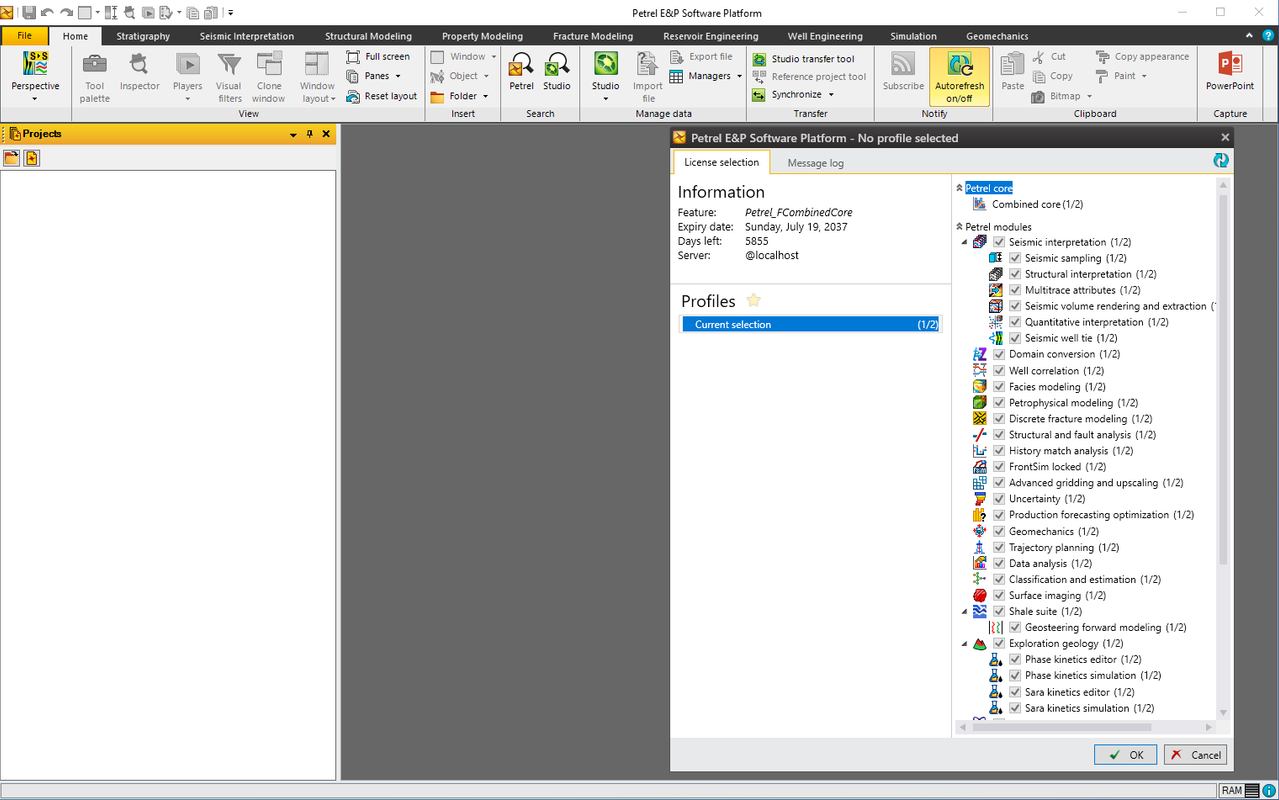Open Petrel search

521,72
